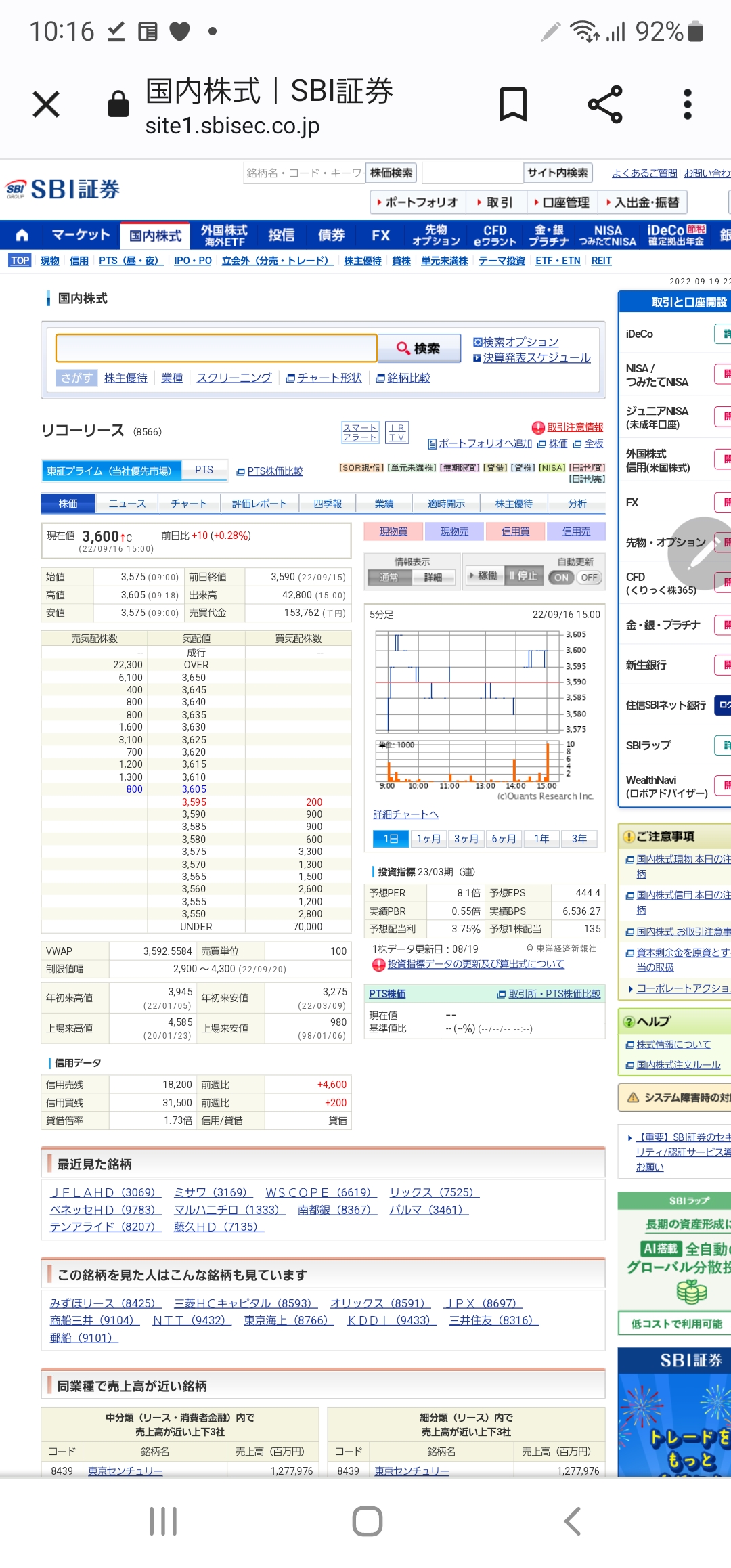Turn auto-update OFF
The width and height of the screenshot is (731, 1568).
click(589, 578)
